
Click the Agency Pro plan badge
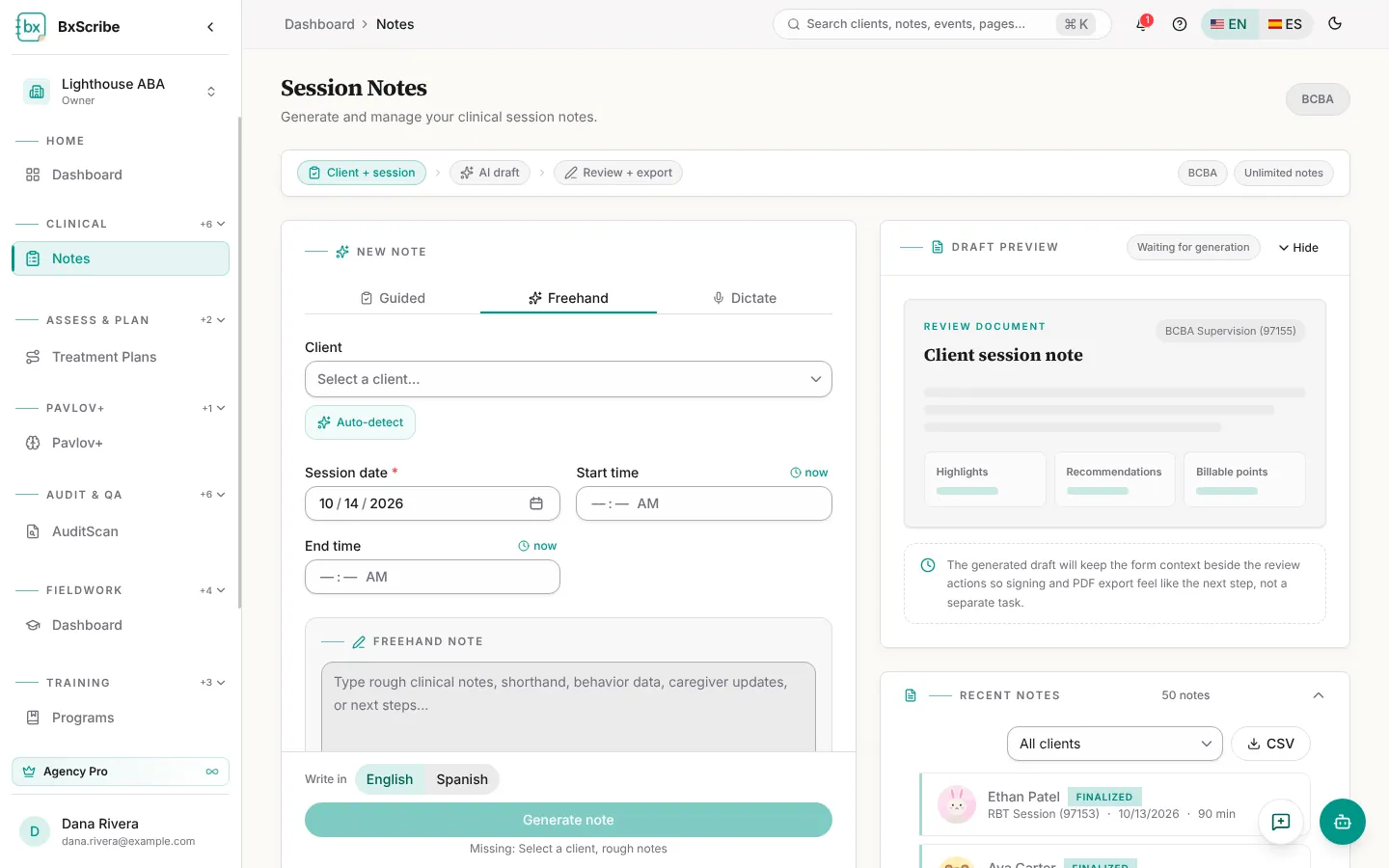coord(121,772)
